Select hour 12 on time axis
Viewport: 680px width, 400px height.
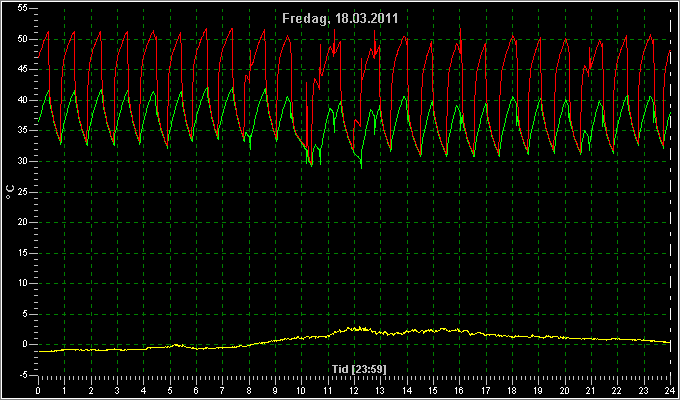click(354, 390)
